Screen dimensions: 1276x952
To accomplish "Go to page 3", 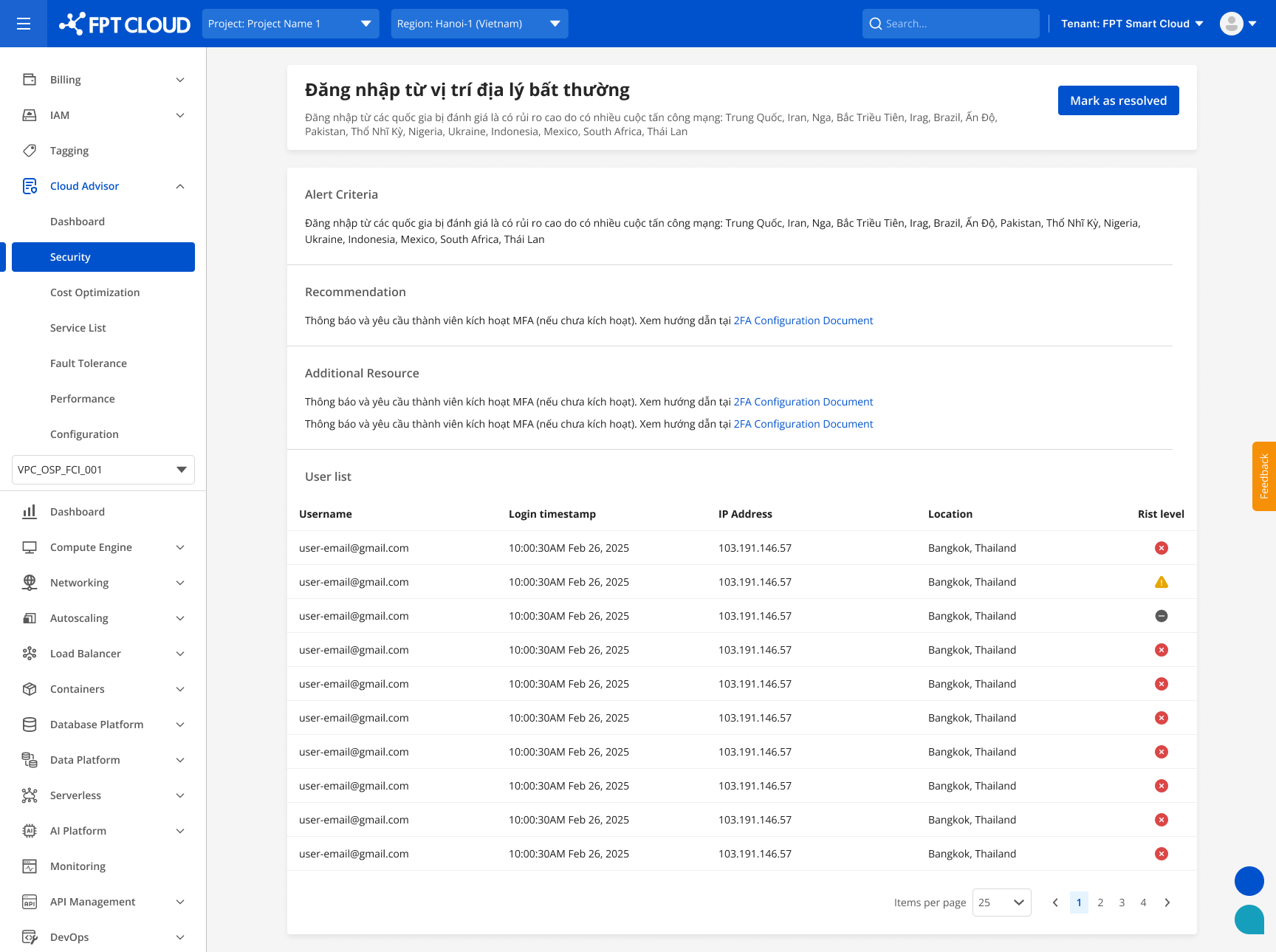I will [1122, 903].
